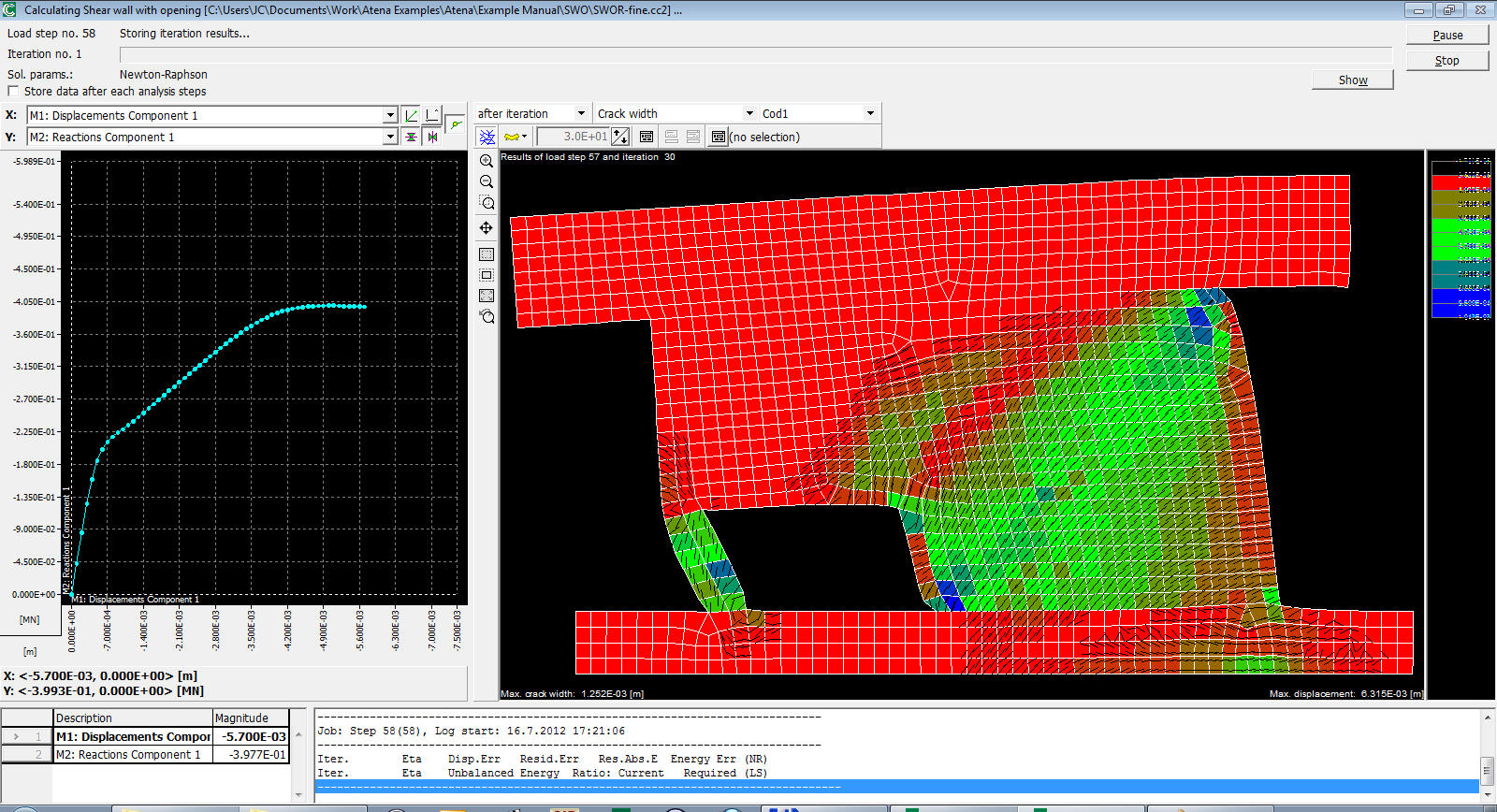Click the -3.977E-01 magnitude cell
Screen dimensions: 1497x812
click(x=251, y=754)
